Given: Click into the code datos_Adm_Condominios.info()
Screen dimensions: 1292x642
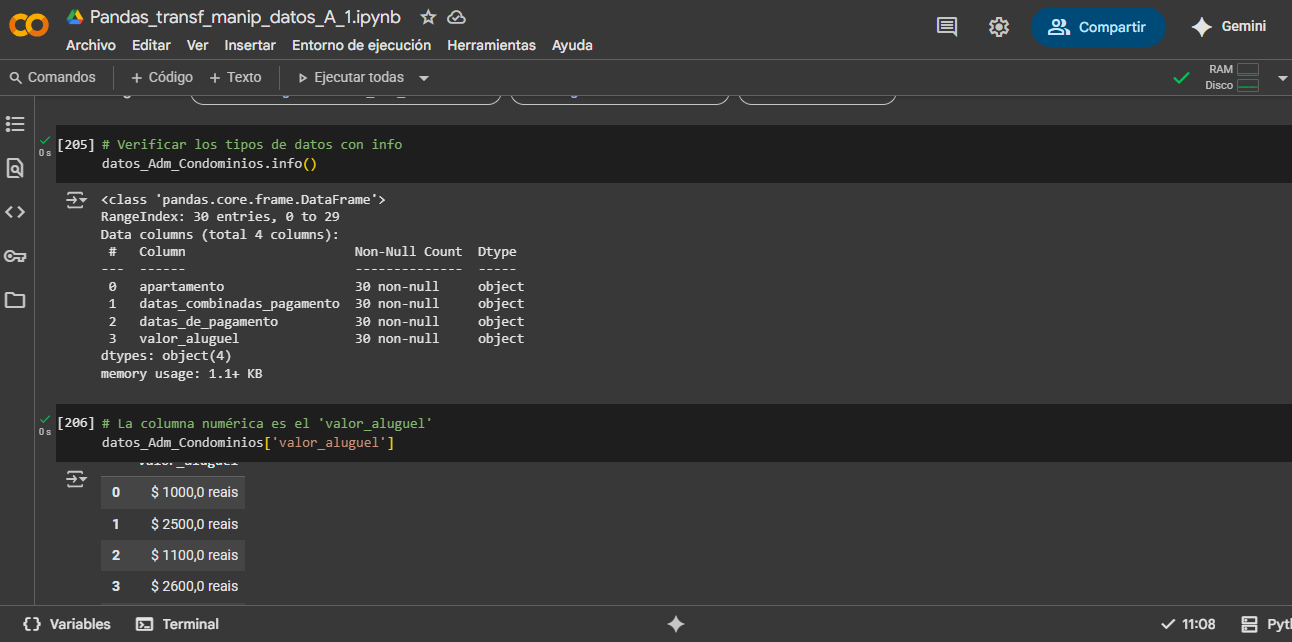Looking at the screenshot, I should point(209,162).
